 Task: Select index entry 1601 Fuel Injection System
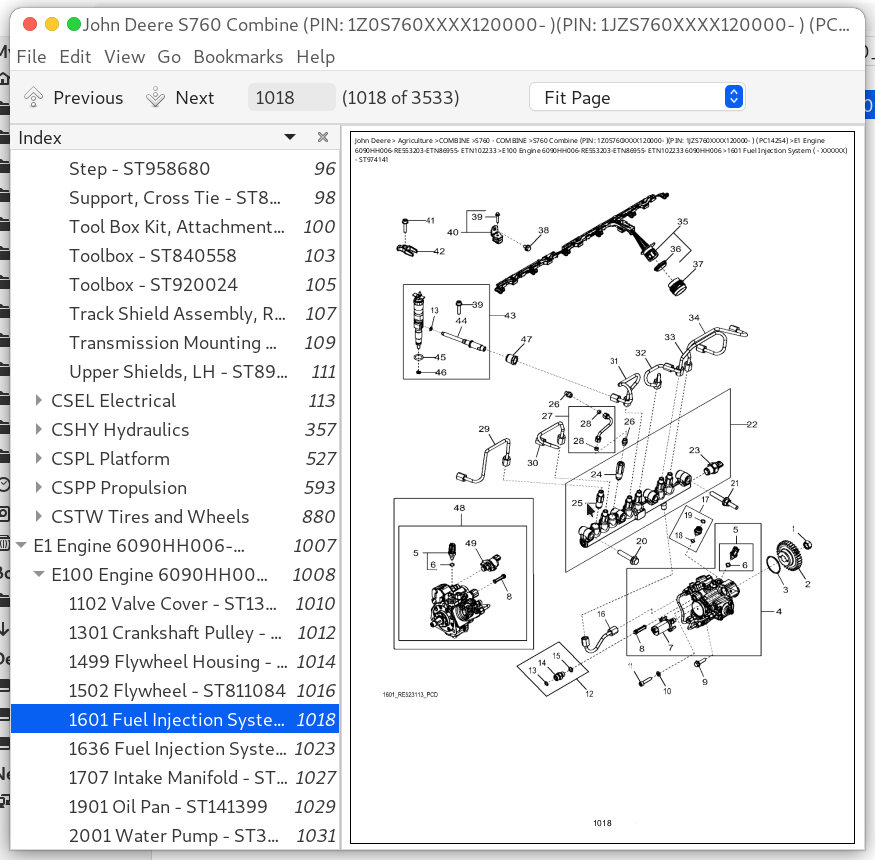pyautogui.click(x=175, y=720)
